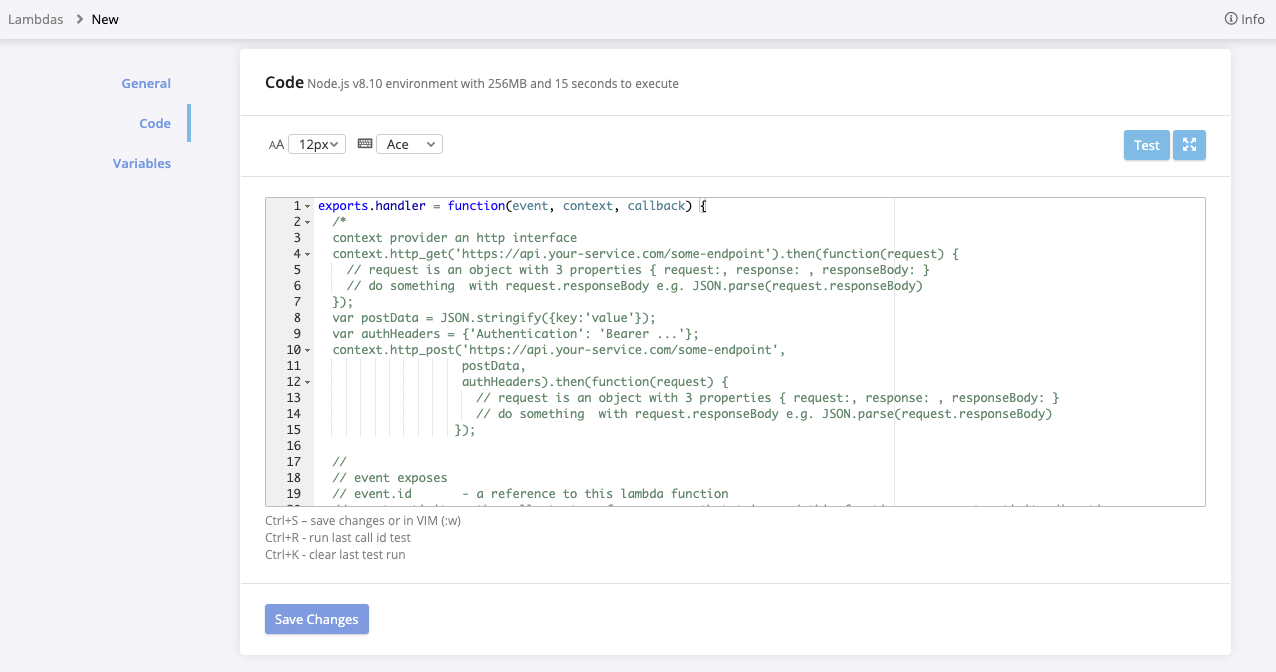The height and width of the screenshot is (672, 1276).
Task: Click "context provider an http interface" comment
Action: [454, 238]
